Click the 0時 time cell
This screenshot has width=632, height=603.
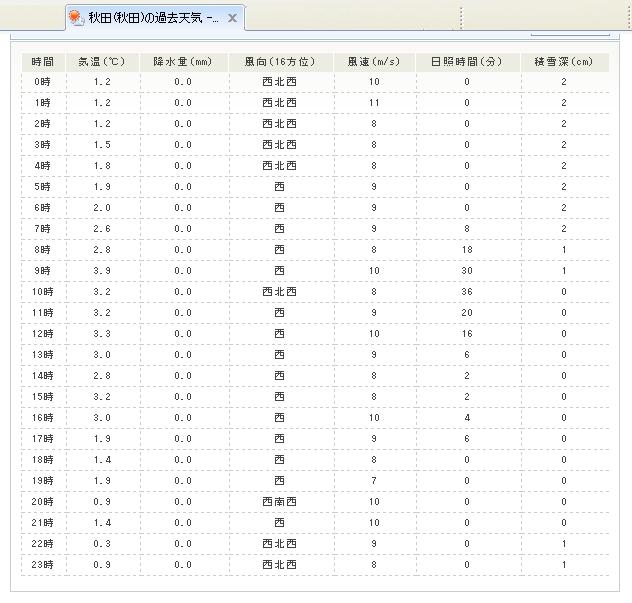click(42, 82)
